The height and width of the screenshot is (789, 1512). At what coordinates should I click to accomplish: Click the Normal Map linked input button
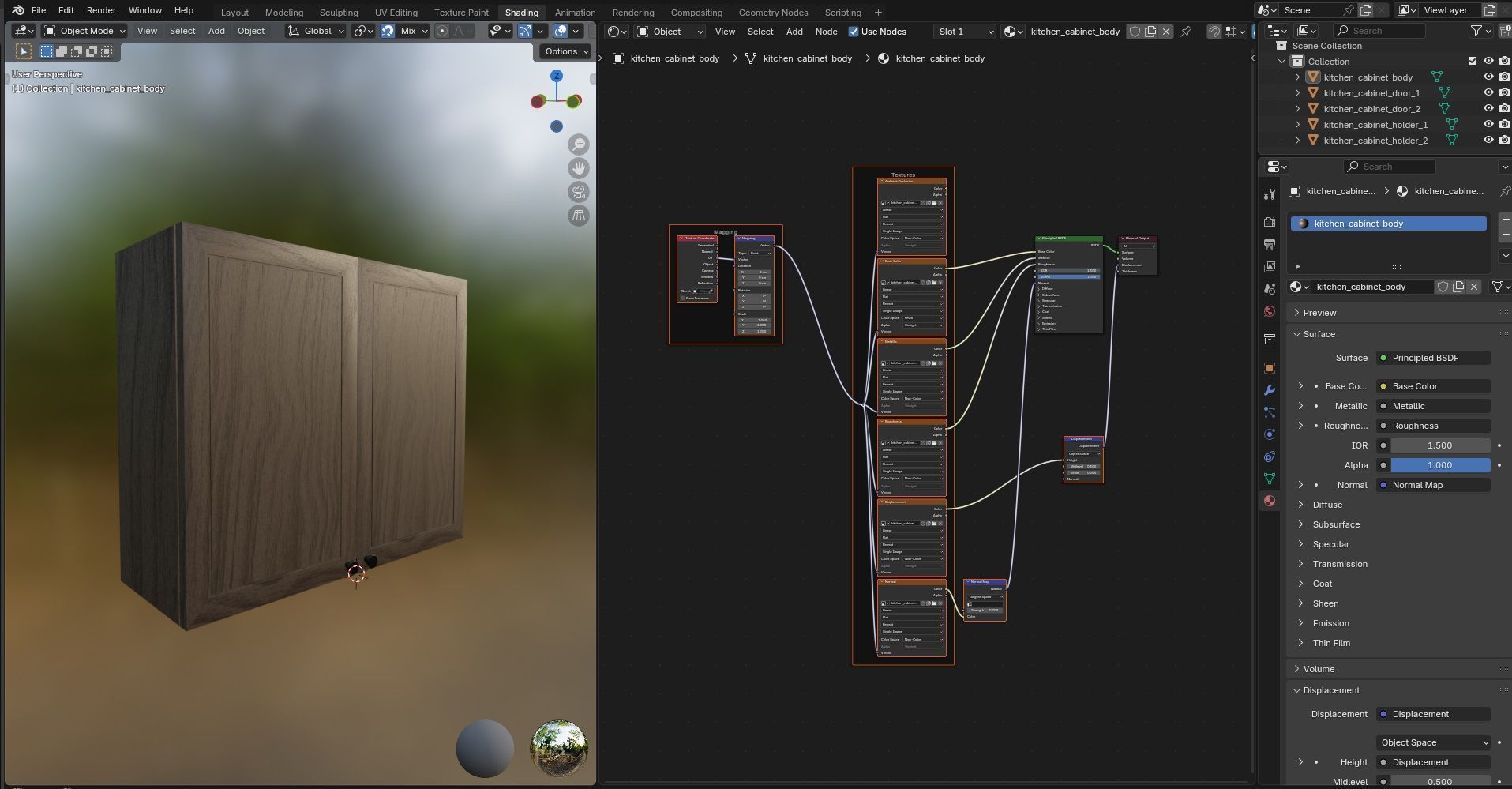[1433, 485]
